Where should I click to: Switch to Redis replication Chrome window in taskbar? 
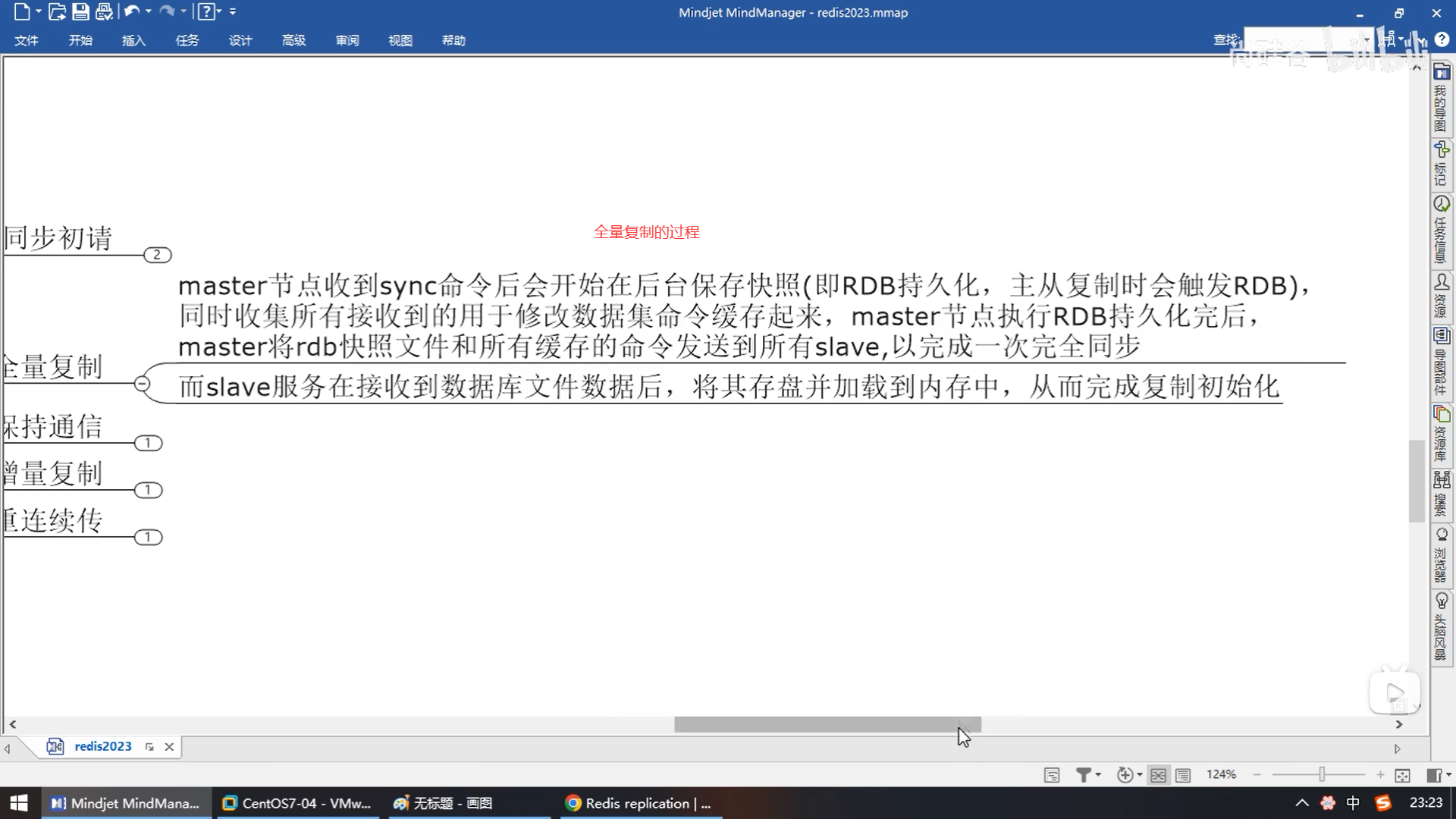641,803
